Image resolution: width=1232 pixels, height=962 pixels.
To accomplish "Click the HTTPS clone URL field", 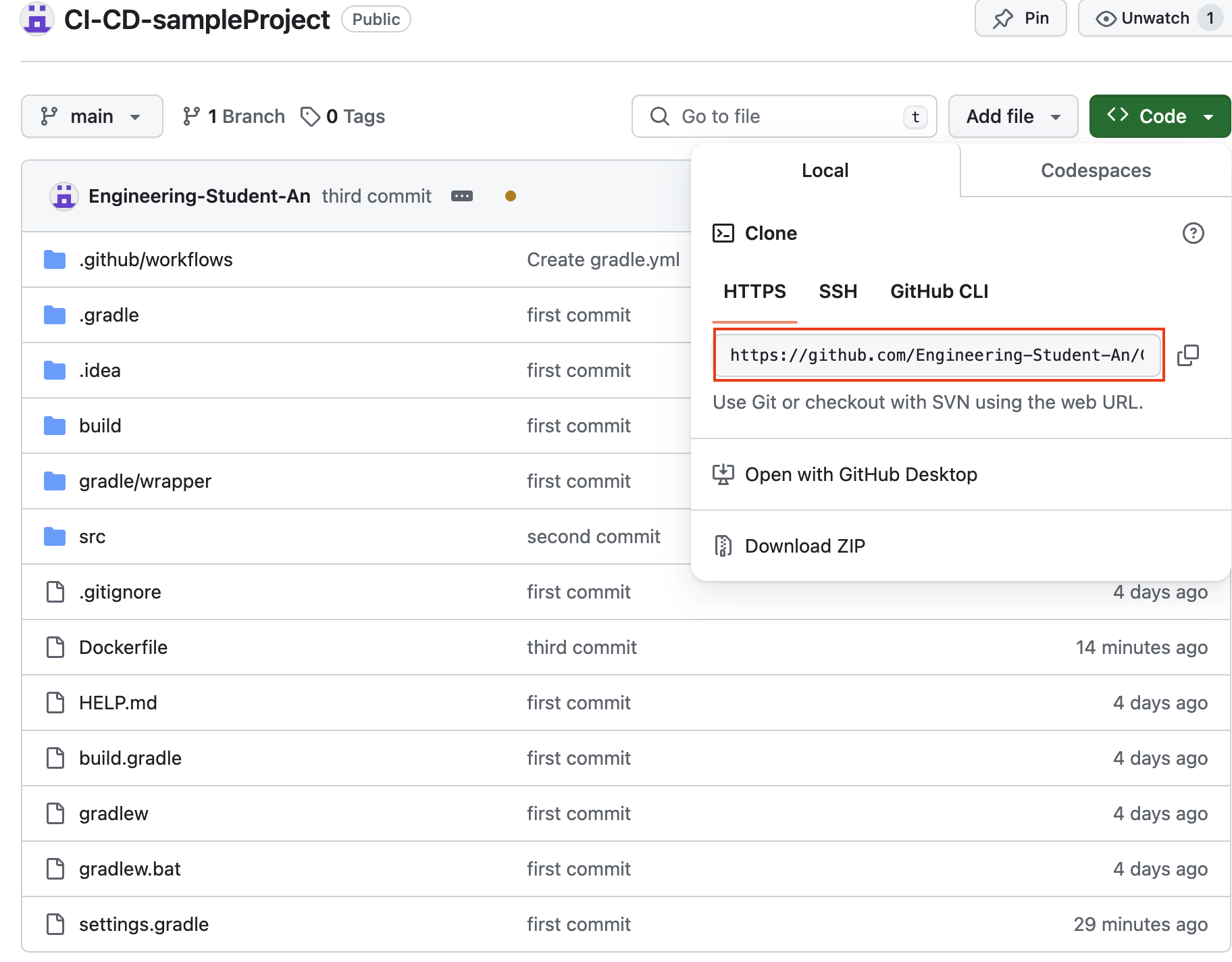I will pyautogui.click(x=938, y=355).
